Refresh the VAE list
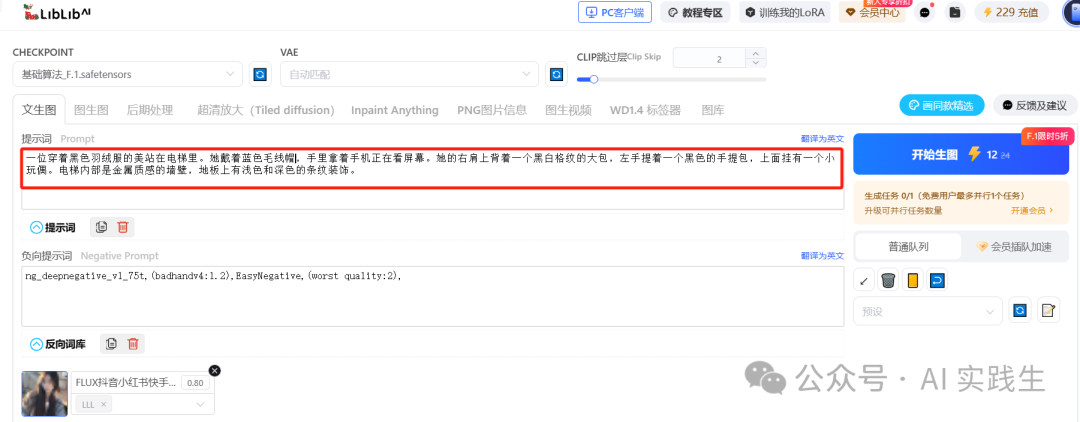The image size is (1080, 422). 557,74
